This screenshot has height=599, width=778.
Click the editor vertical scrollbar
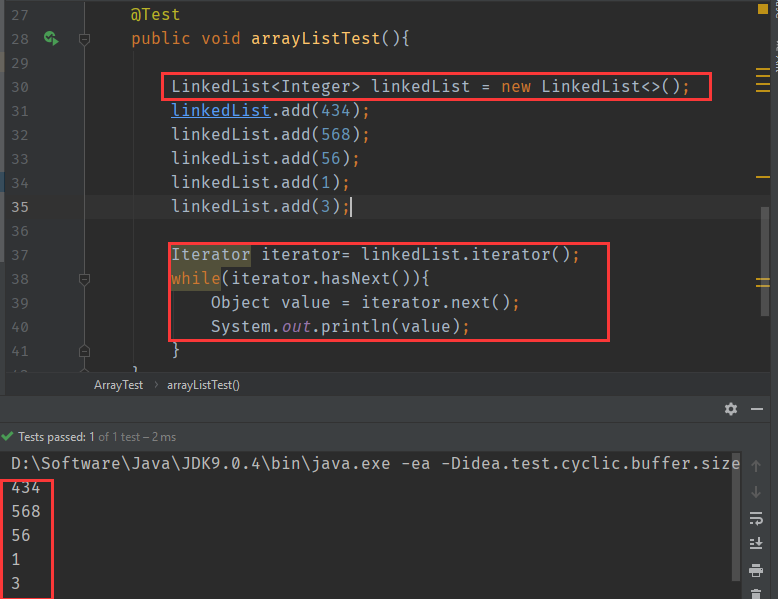point(765,261)
